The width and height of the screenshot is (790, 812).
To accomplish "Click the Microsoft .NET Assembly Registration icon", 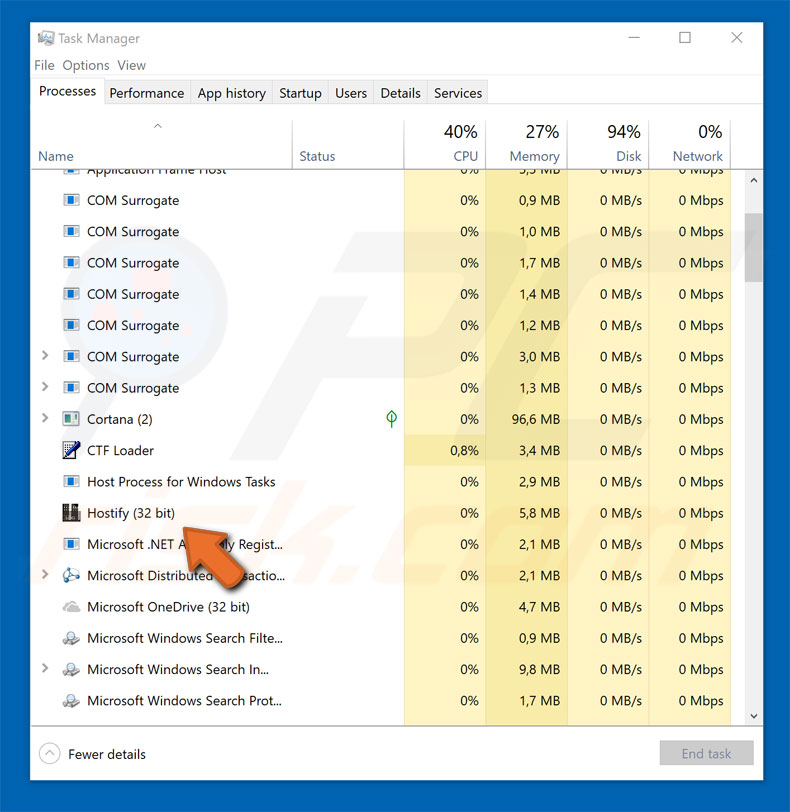I will click(71, 544).
